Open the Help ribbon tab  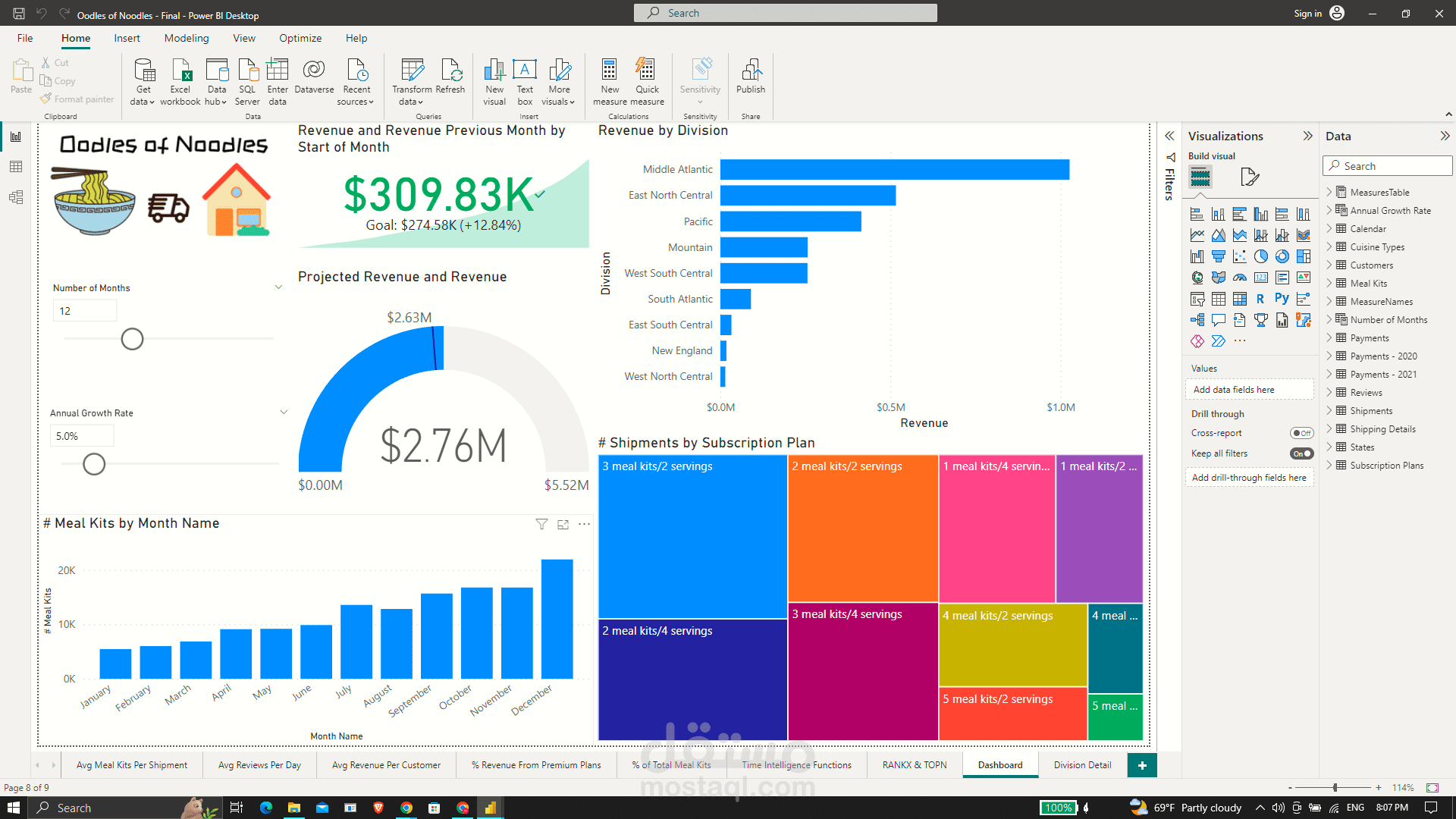tap(356, 38)
